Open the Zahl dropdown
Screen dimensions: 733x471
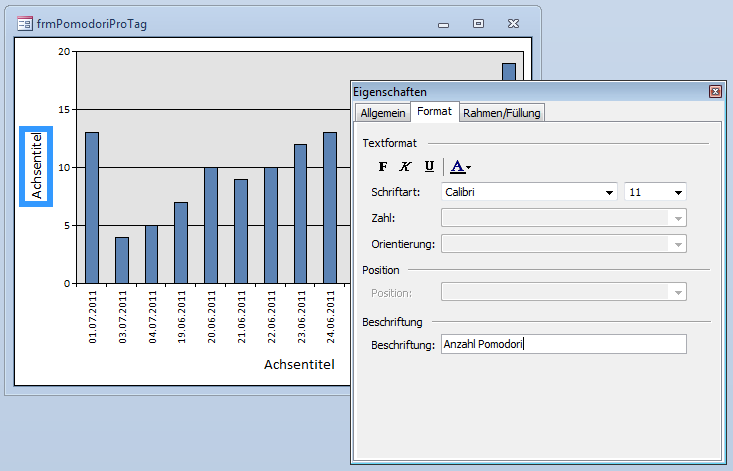678,218
